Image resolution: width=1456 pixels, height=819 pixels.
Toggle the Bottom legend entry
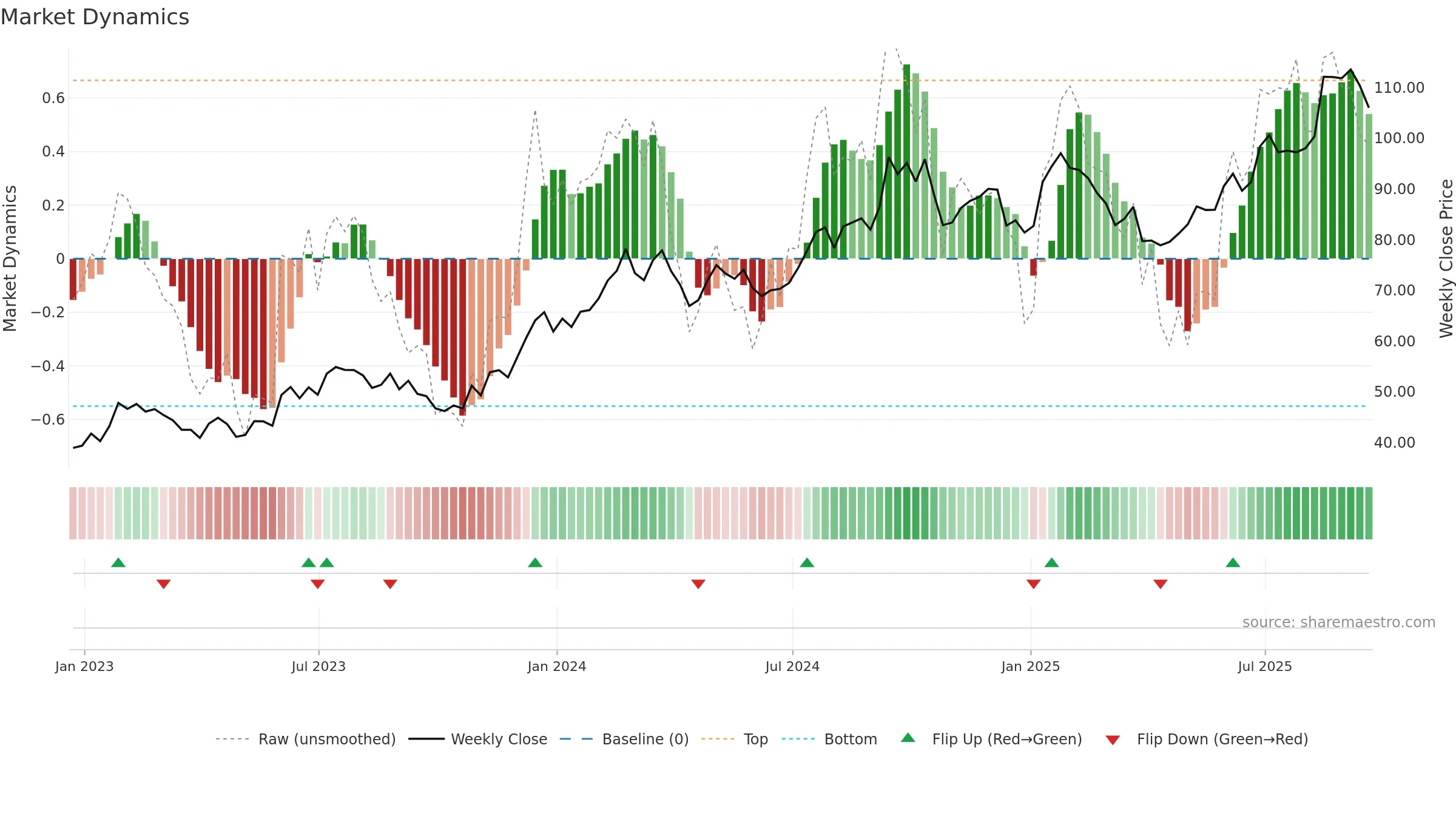[x=829, y=739]
